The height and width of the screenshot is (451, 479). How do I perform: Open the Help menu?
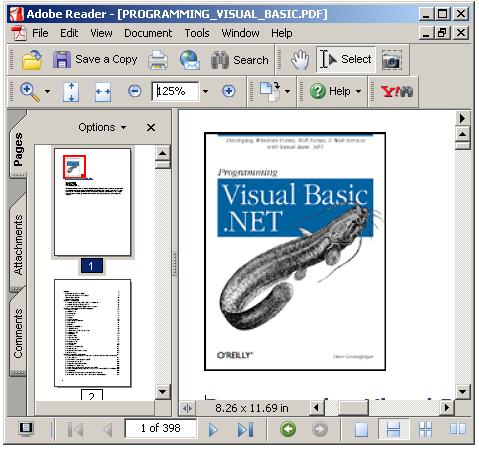282,33
